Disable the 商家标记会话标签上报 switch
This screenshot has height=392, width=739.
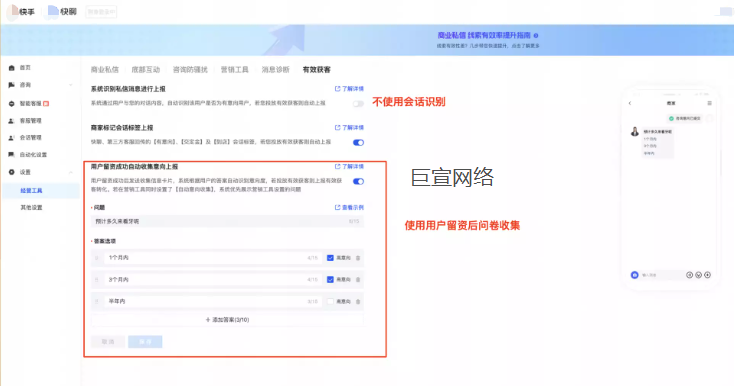pyautogui.click(x=358, y=143)
